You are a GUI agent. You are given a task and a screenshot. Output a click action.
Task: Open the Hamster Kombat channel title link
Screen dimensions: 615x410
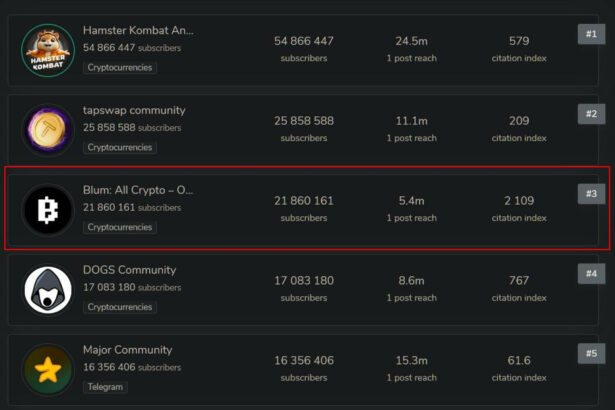(138, 30)
